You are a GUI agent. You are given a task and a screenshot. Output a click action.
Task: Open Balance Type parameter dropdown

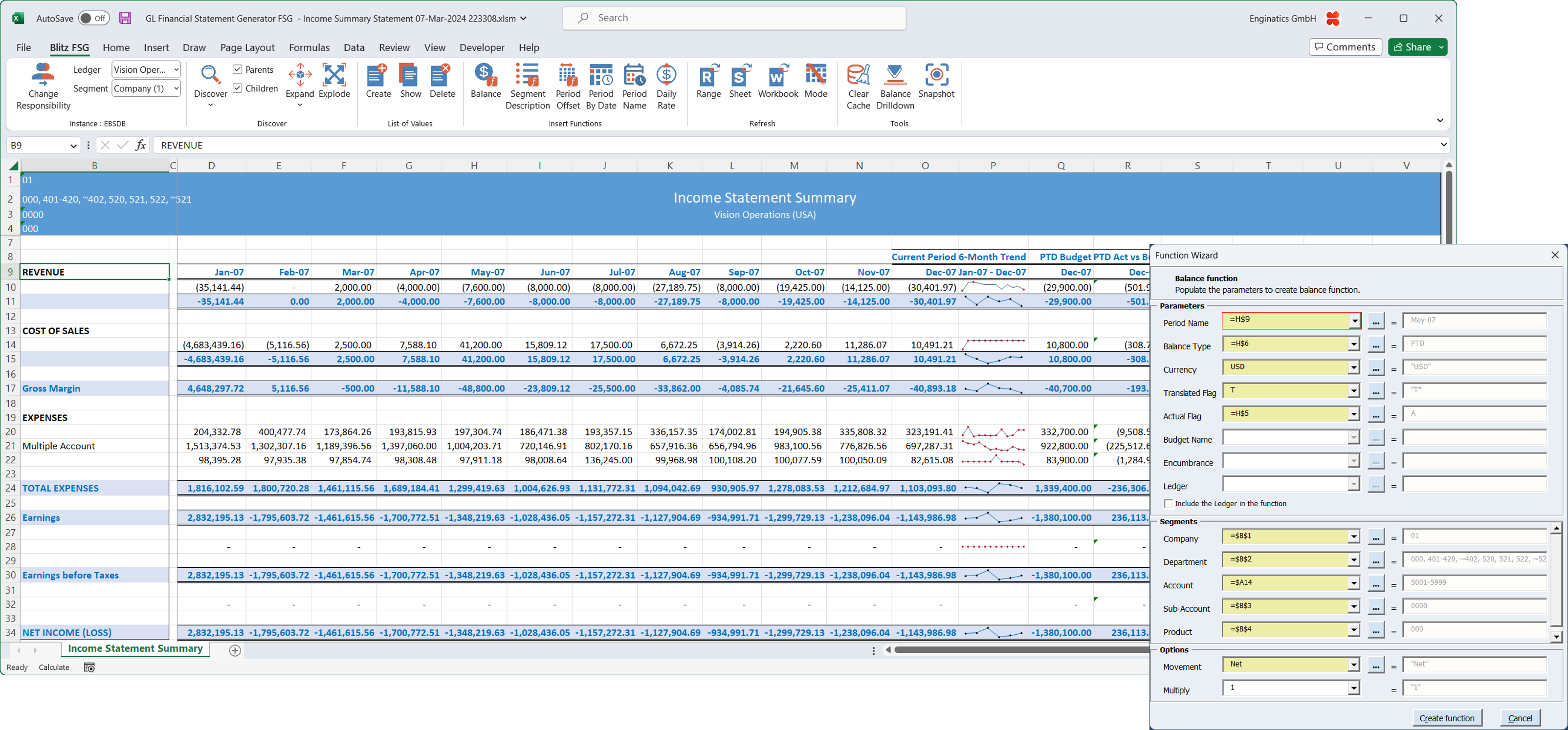point(1353,344)
